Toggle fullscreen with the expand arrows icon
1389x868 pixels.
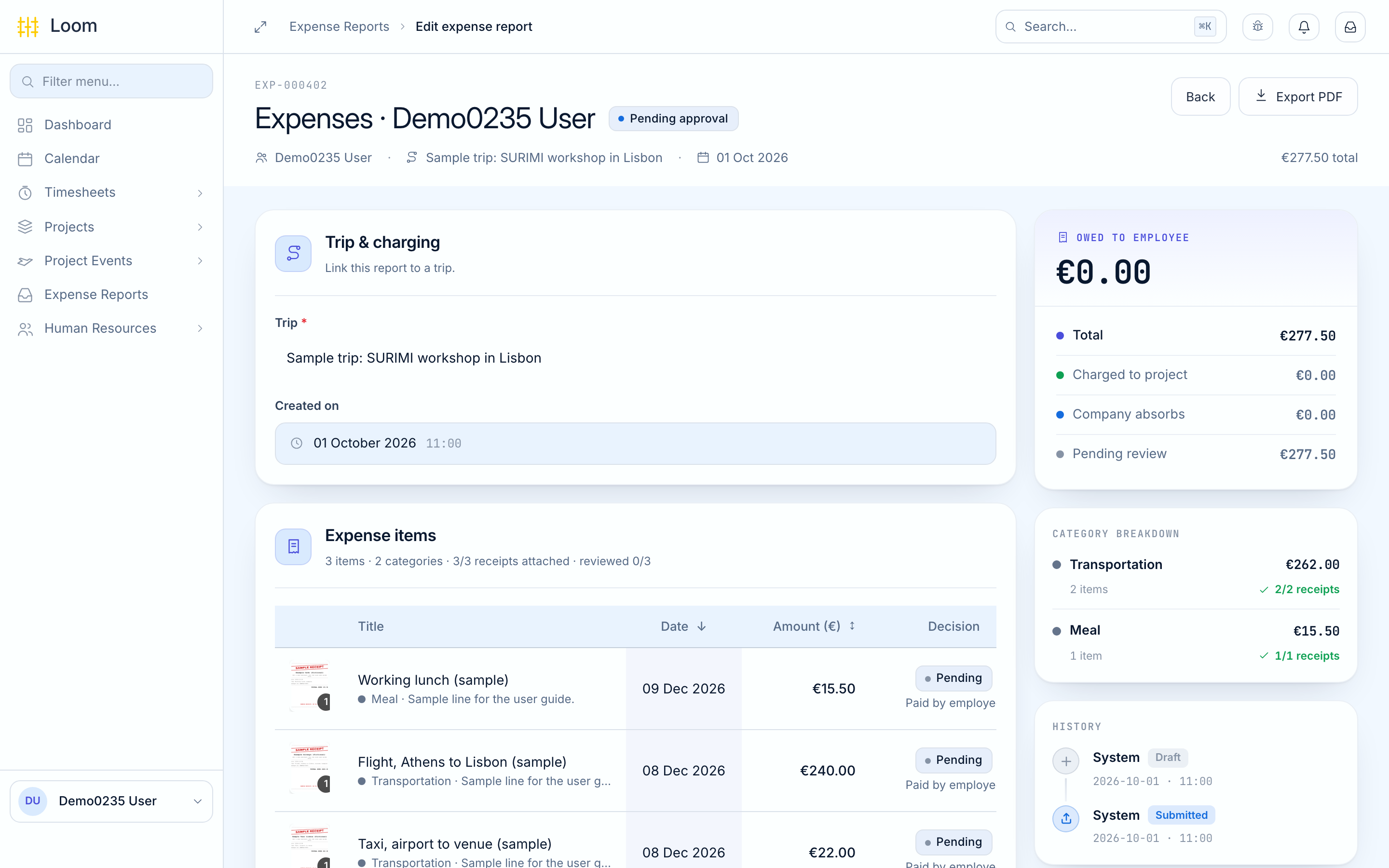[260, 27]
